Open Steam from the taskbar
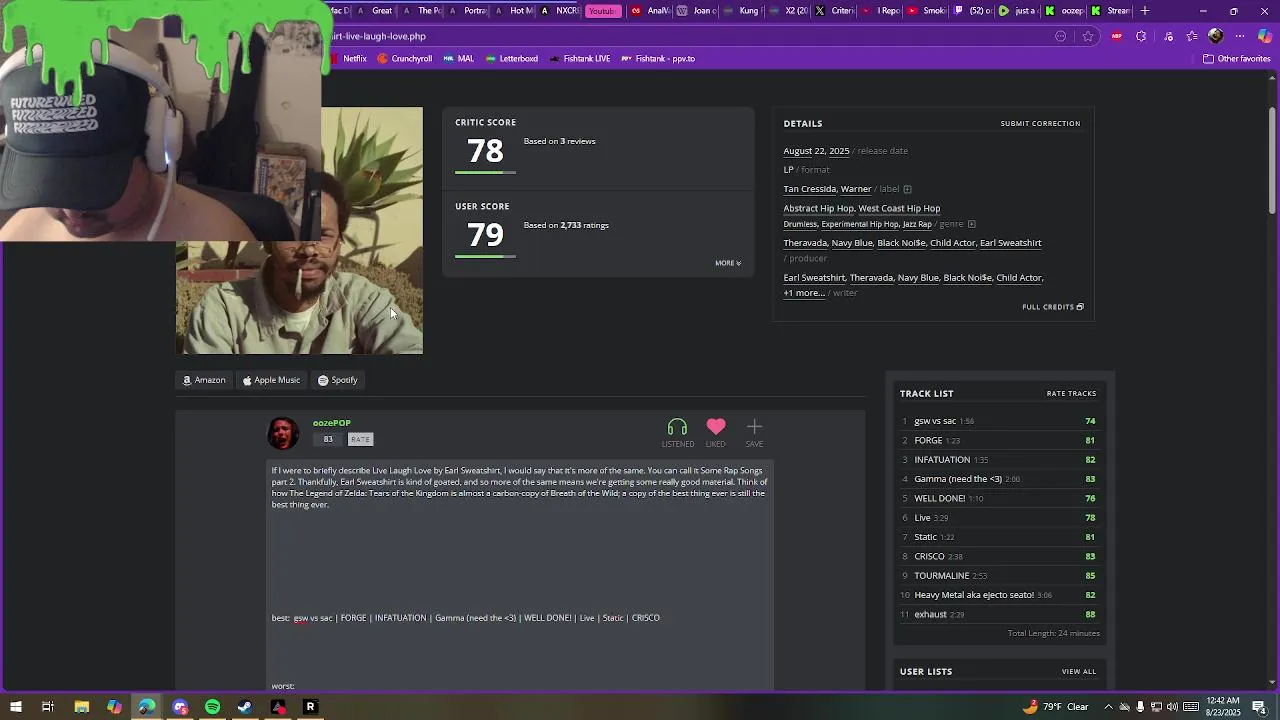The height and width of the screenshot is (720, 1280). pos(245,707)
